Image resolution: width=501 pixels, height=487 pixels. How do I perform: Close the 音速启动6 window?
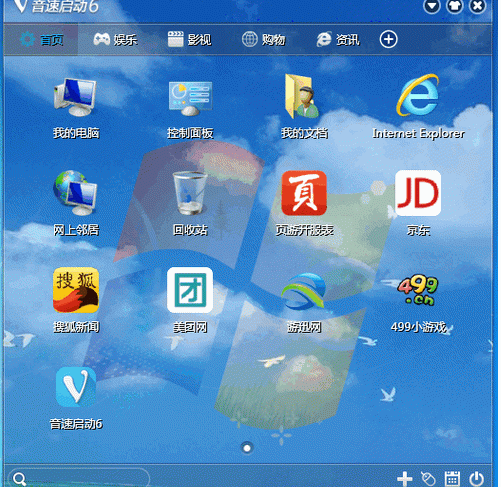(x=477, y=6)
